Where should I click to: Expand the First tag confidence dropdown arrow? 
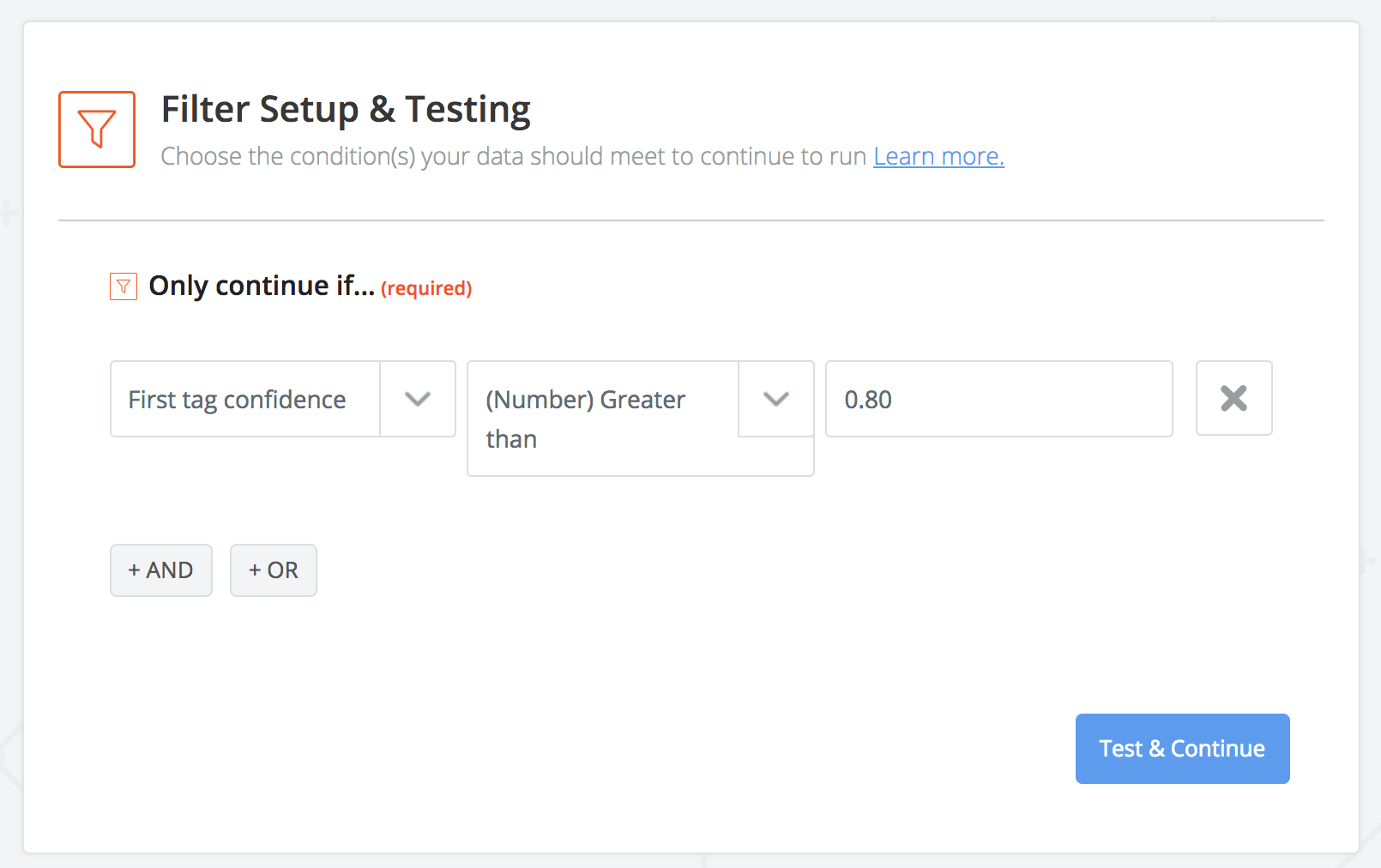[418, 399]
